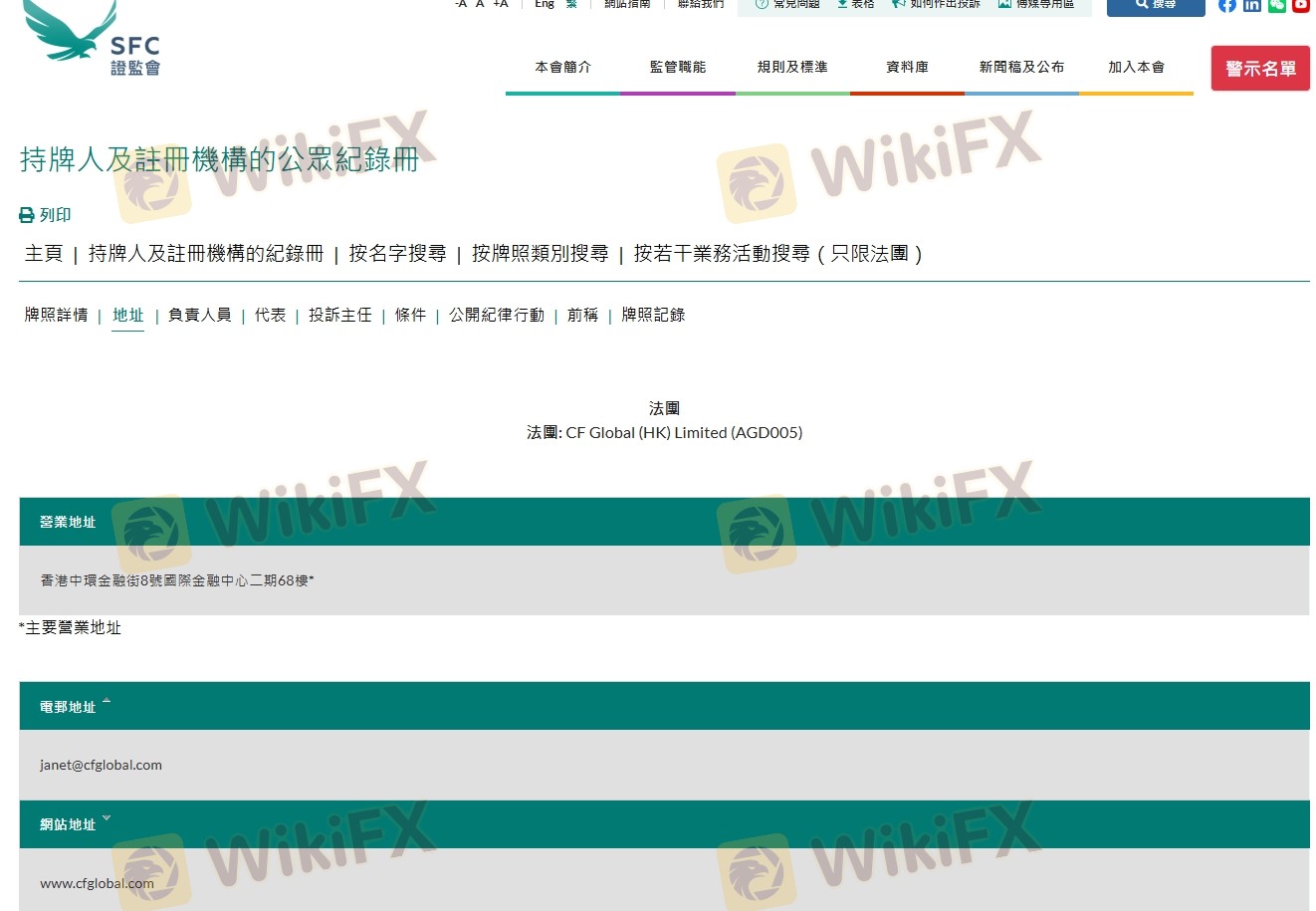
Task: Switch to the 代表 tab
Action: click(x=271, y=315)
